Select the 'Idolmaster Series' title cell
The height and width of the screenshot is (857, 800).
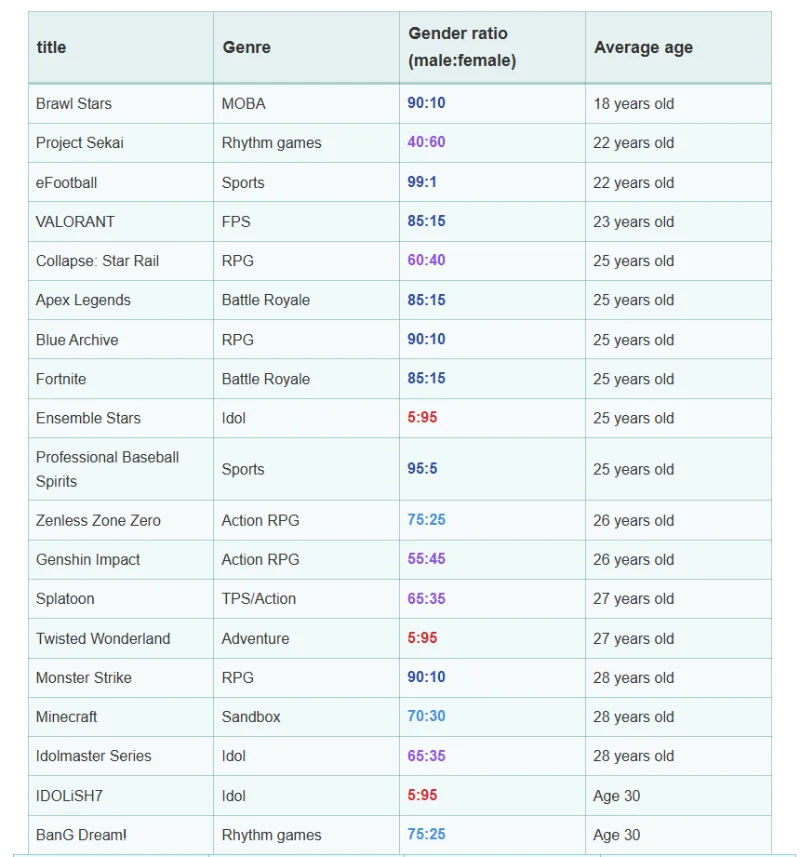point(121,756)
